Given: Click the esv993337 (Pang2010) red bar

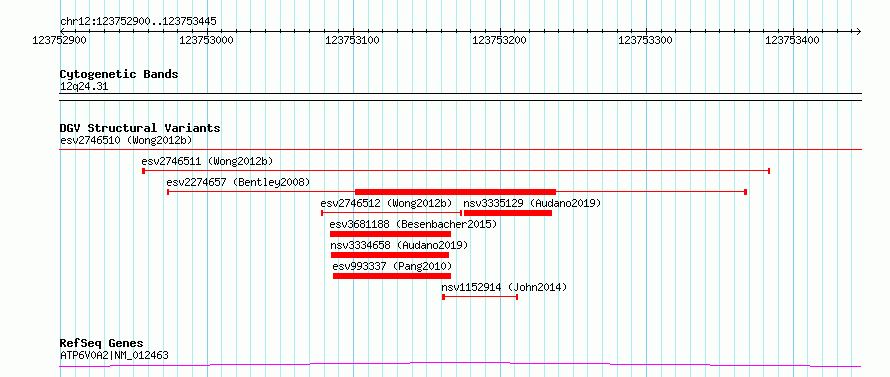Looking at the screenshot, I should pos(392,276).
